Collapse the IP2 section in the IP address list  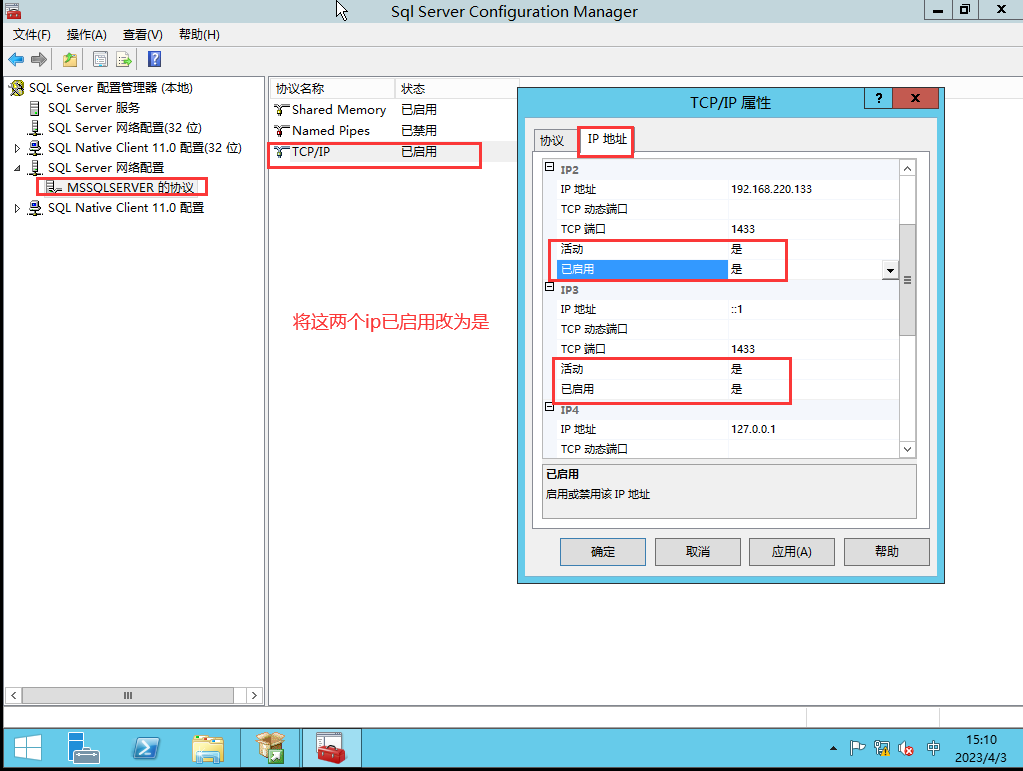[x=549, y=168]
